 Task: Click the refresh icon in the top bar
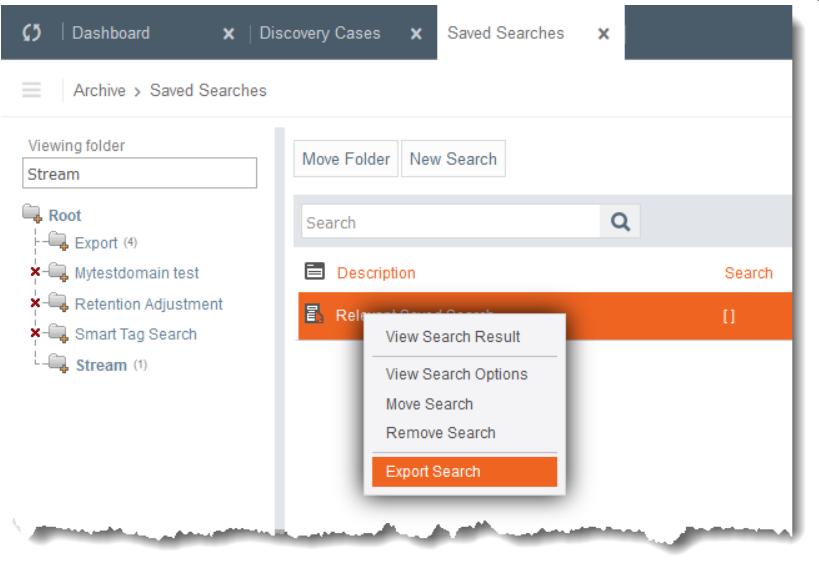point(29,33)
